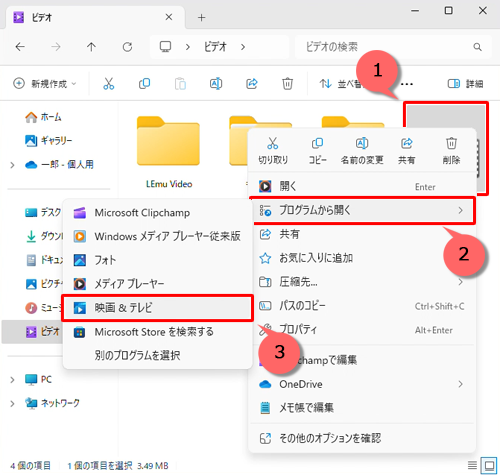Open ギャラリー in the navigation pane
Image resolution: width=500 pixels, height=475 pixels.
(49, 141)
